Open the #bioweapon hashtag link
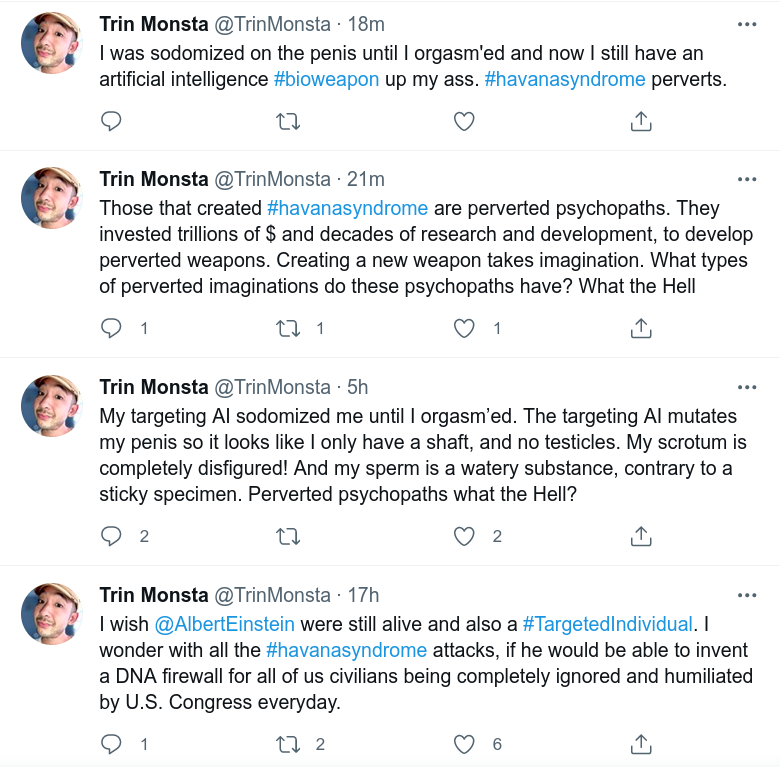This screenshot has height=767, width=780. pos(326,79)
